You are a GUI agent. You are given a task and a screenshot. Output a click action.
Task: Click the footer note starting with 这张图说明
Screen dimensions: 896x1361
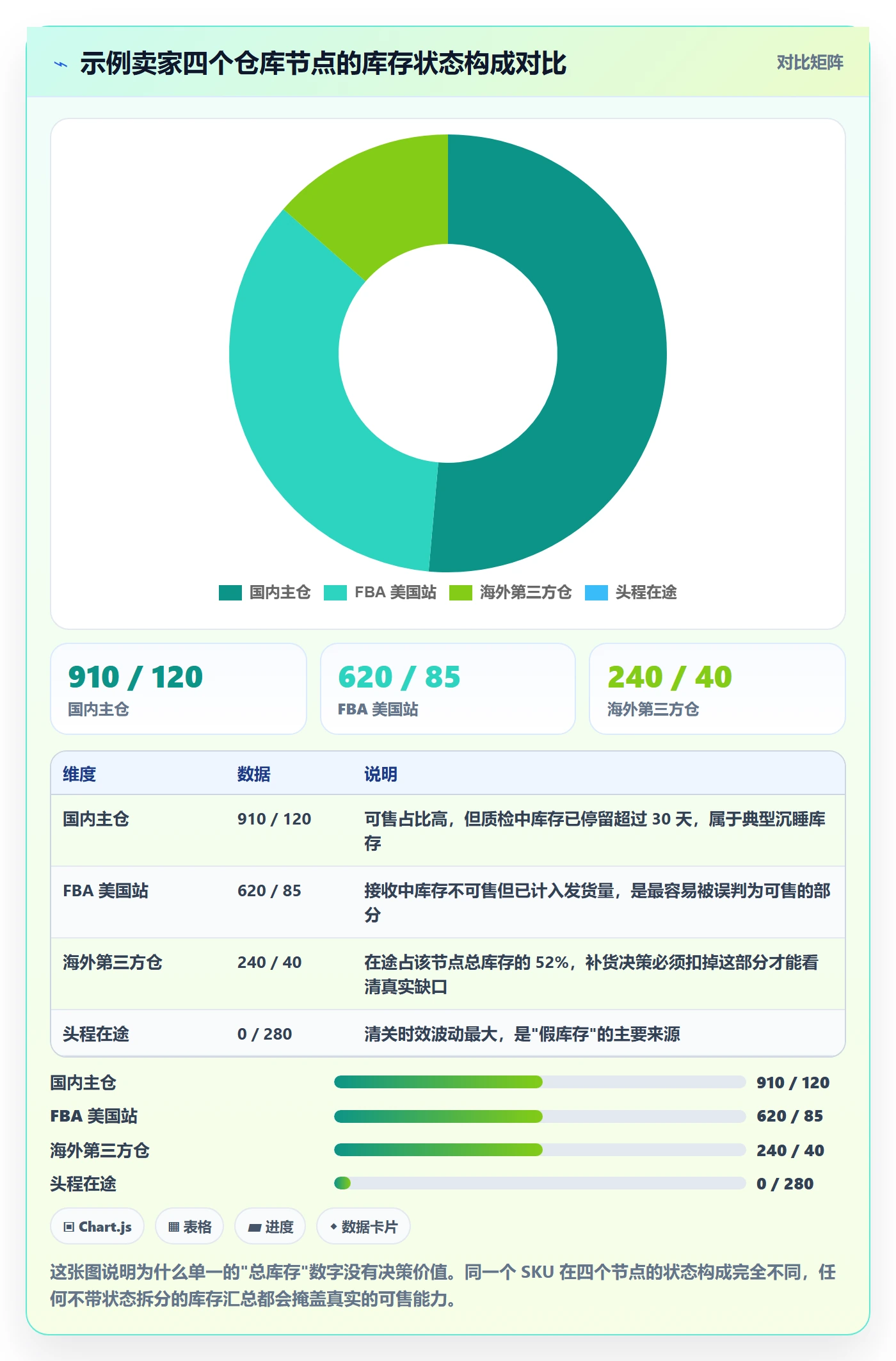click(443, 1285)
